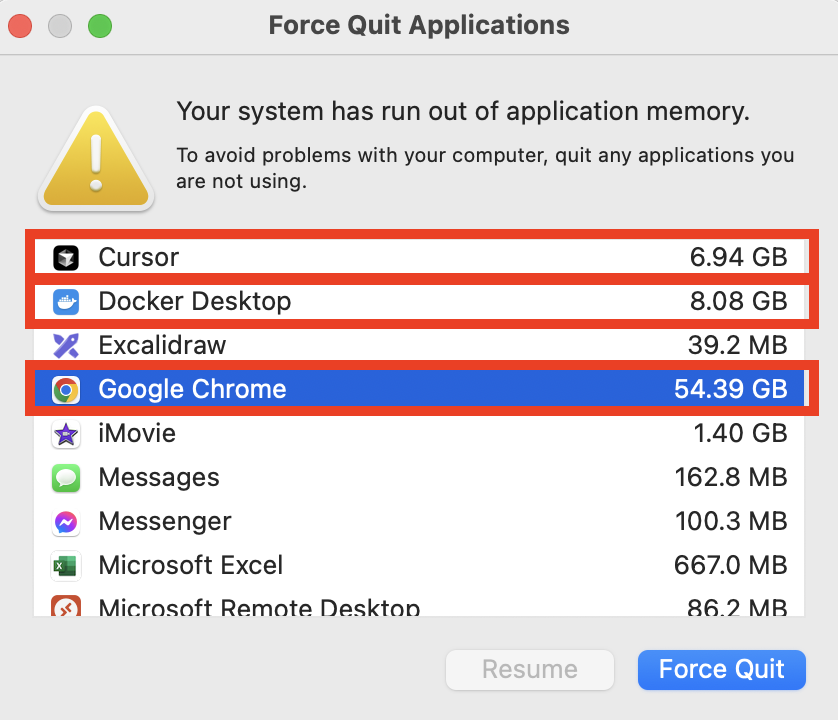Click the greyed-out Resume button
Viewport: 838px width, 720px height.
[x=530, y=670]
